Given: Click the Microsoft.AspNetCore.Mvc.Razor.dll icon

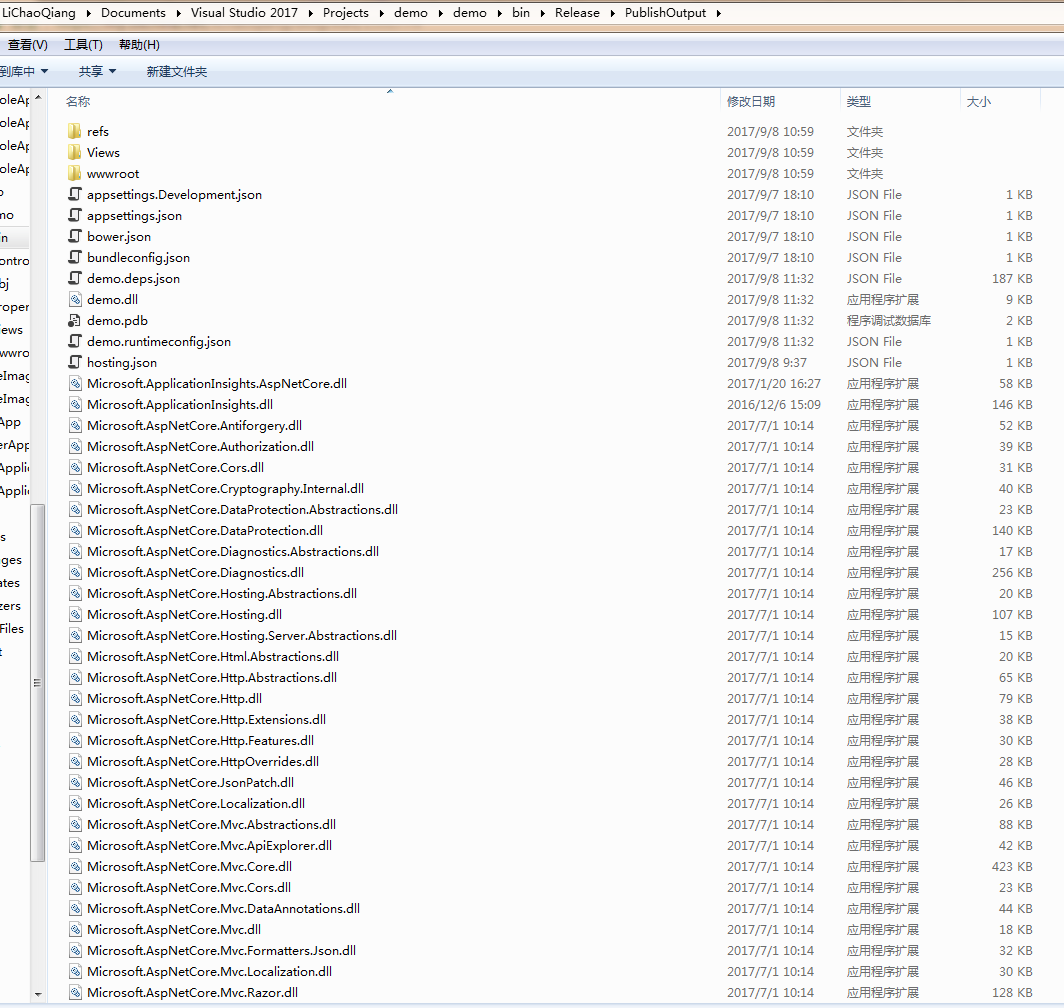Looking at the screenshot, I should click(75, 992).
